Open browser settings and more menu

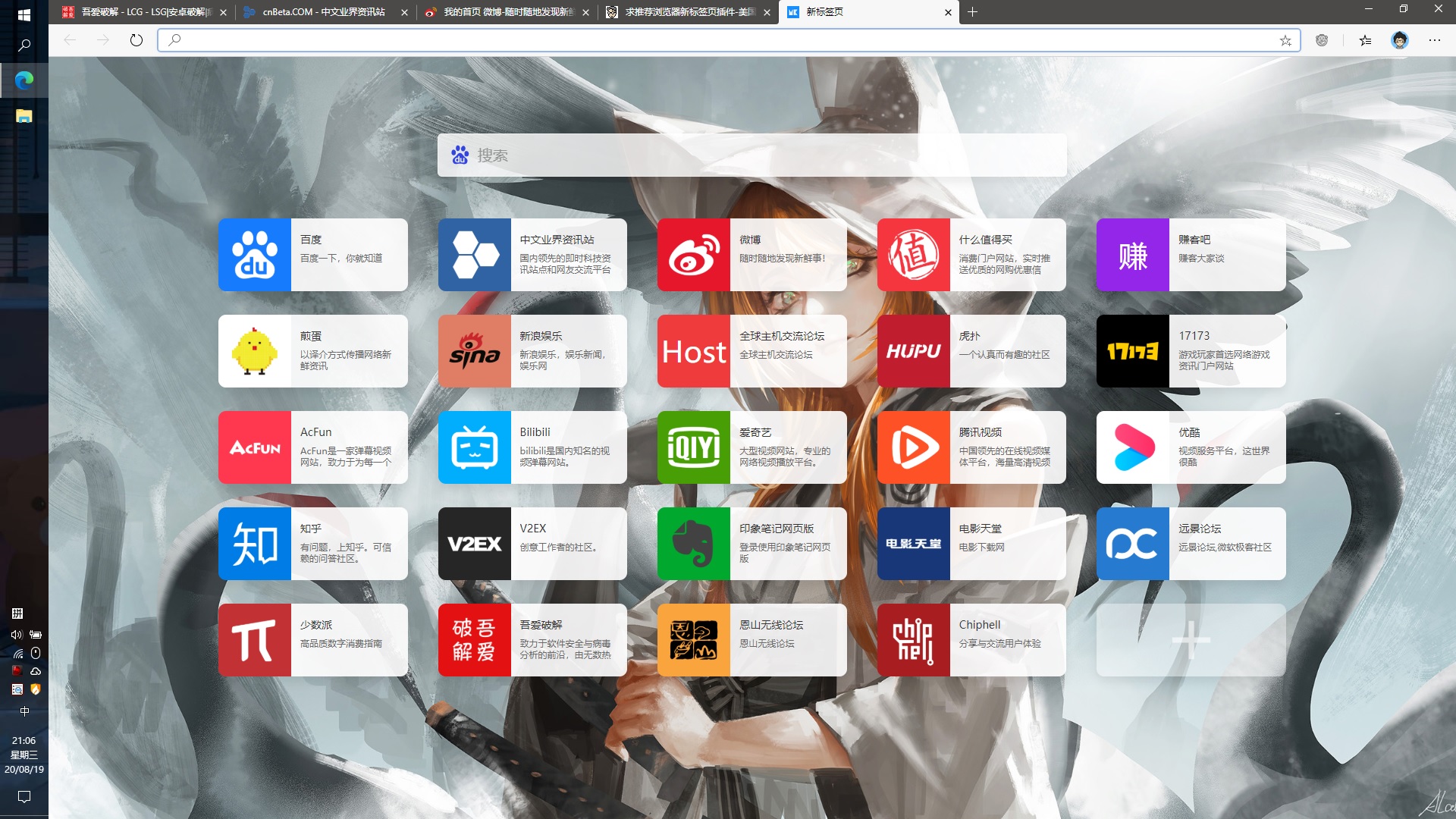point(1434,41)
